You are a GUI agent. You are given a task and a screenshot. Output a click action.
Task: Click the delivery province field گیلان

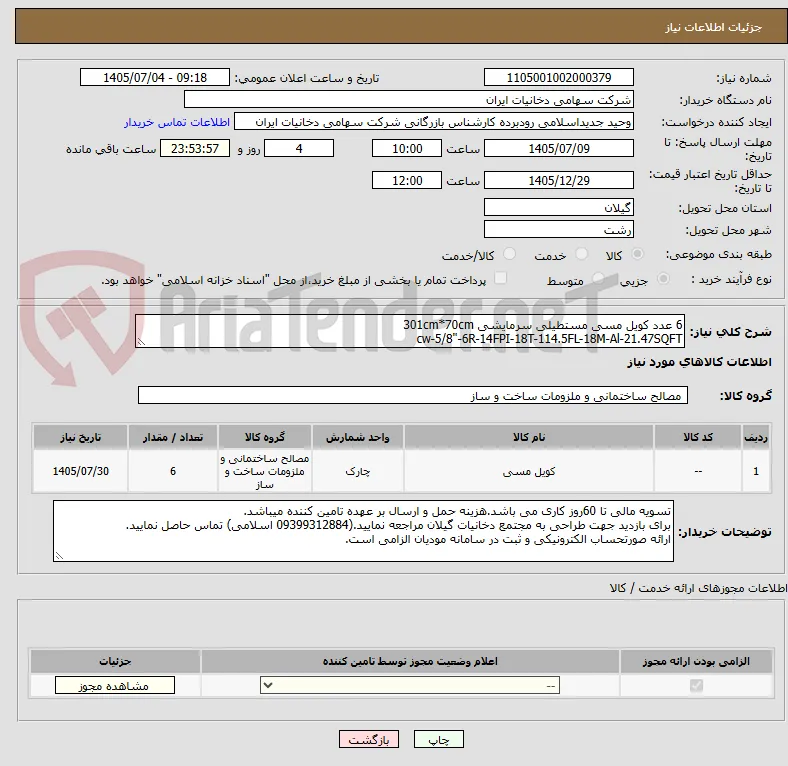[x=558, y=207]
